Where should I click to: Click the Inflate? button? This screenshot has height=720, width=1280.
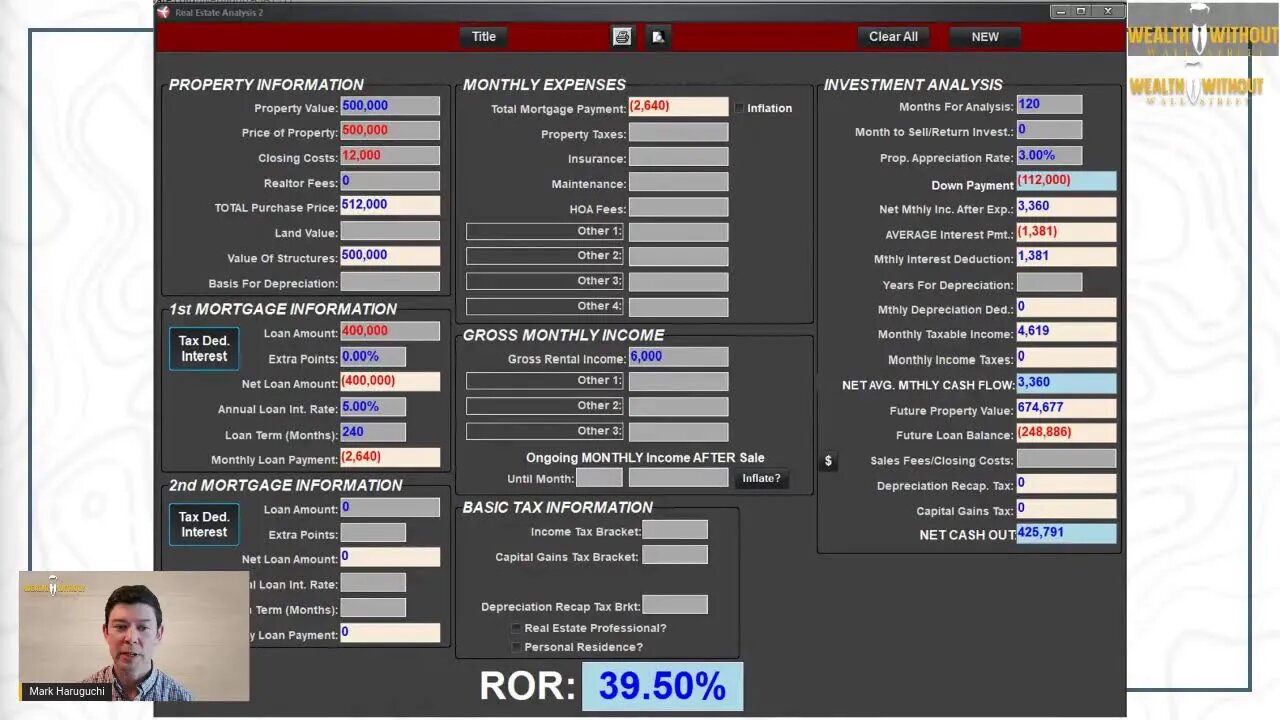pyautogui.click(x=761, y=479)
